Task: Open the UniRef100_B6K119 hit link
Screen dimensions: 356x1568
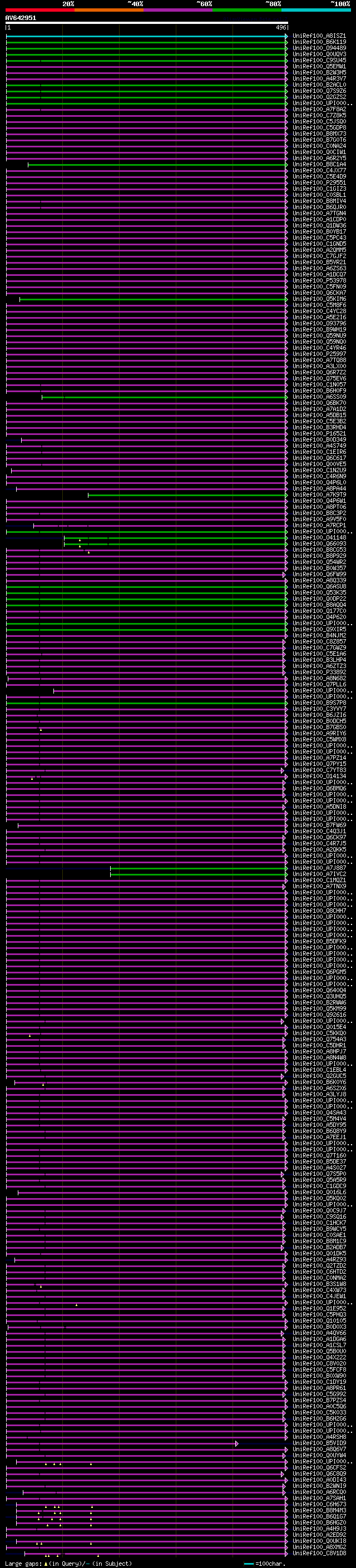Action: point(319,42)
